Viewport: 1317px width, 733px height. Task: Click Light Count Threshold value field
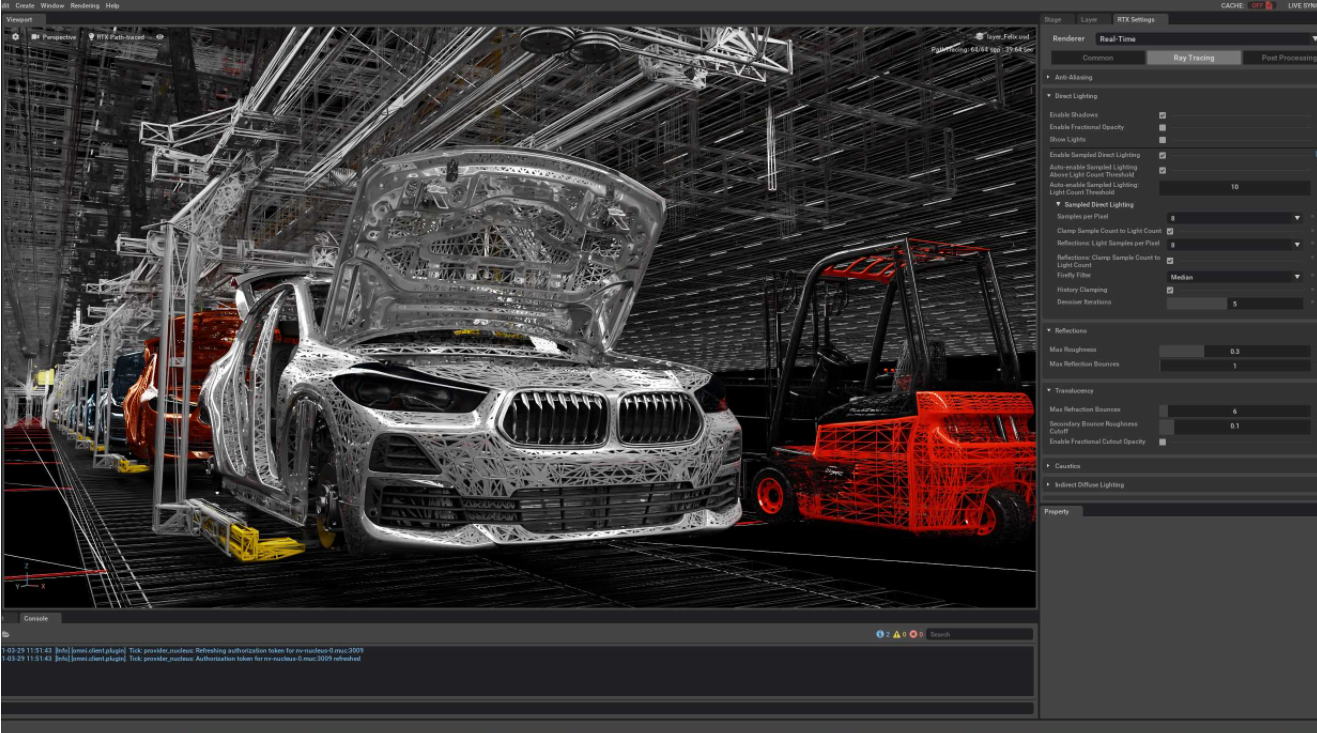coord(1235,187)
